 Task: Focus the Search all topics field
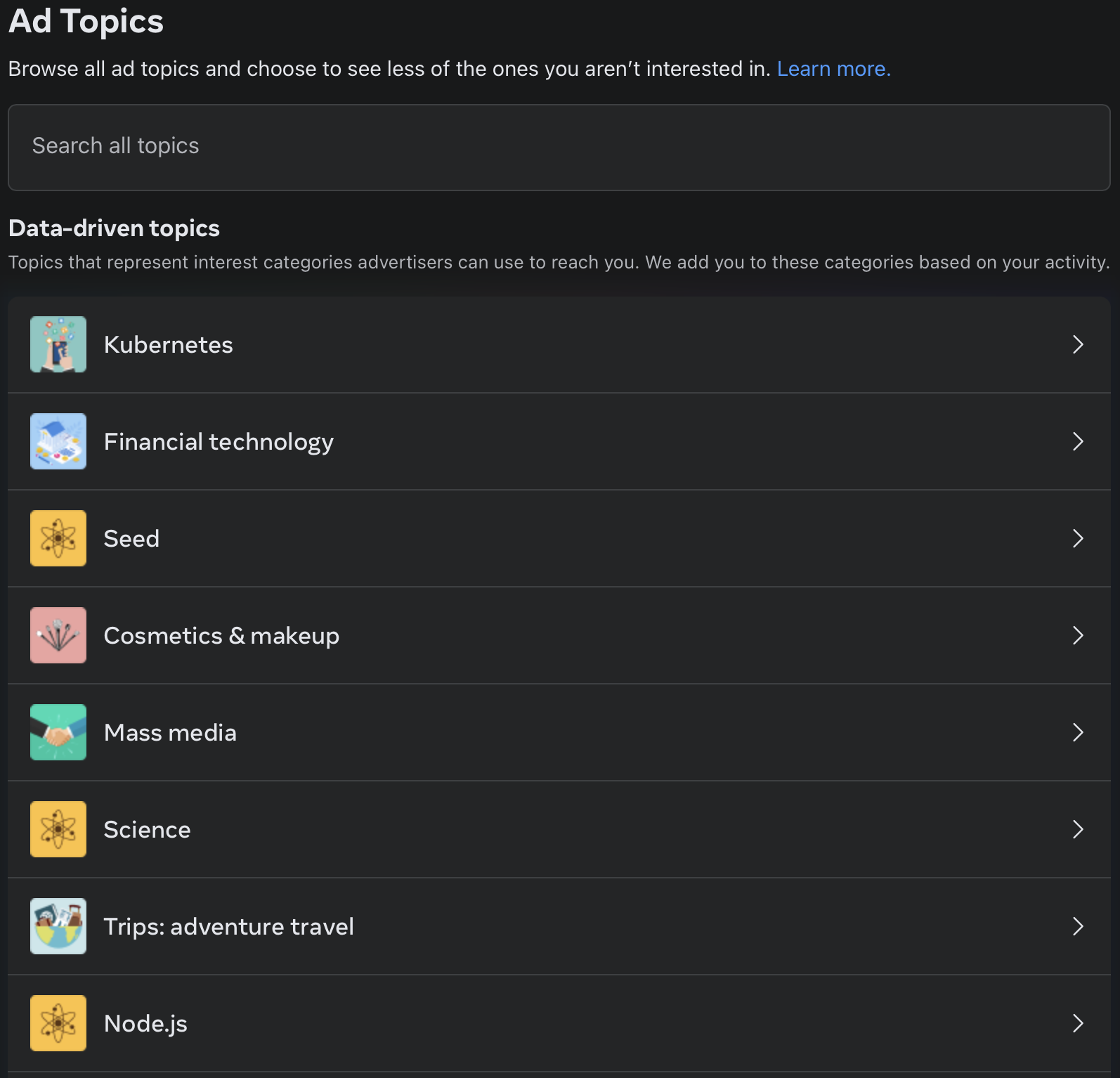(559, 147)
